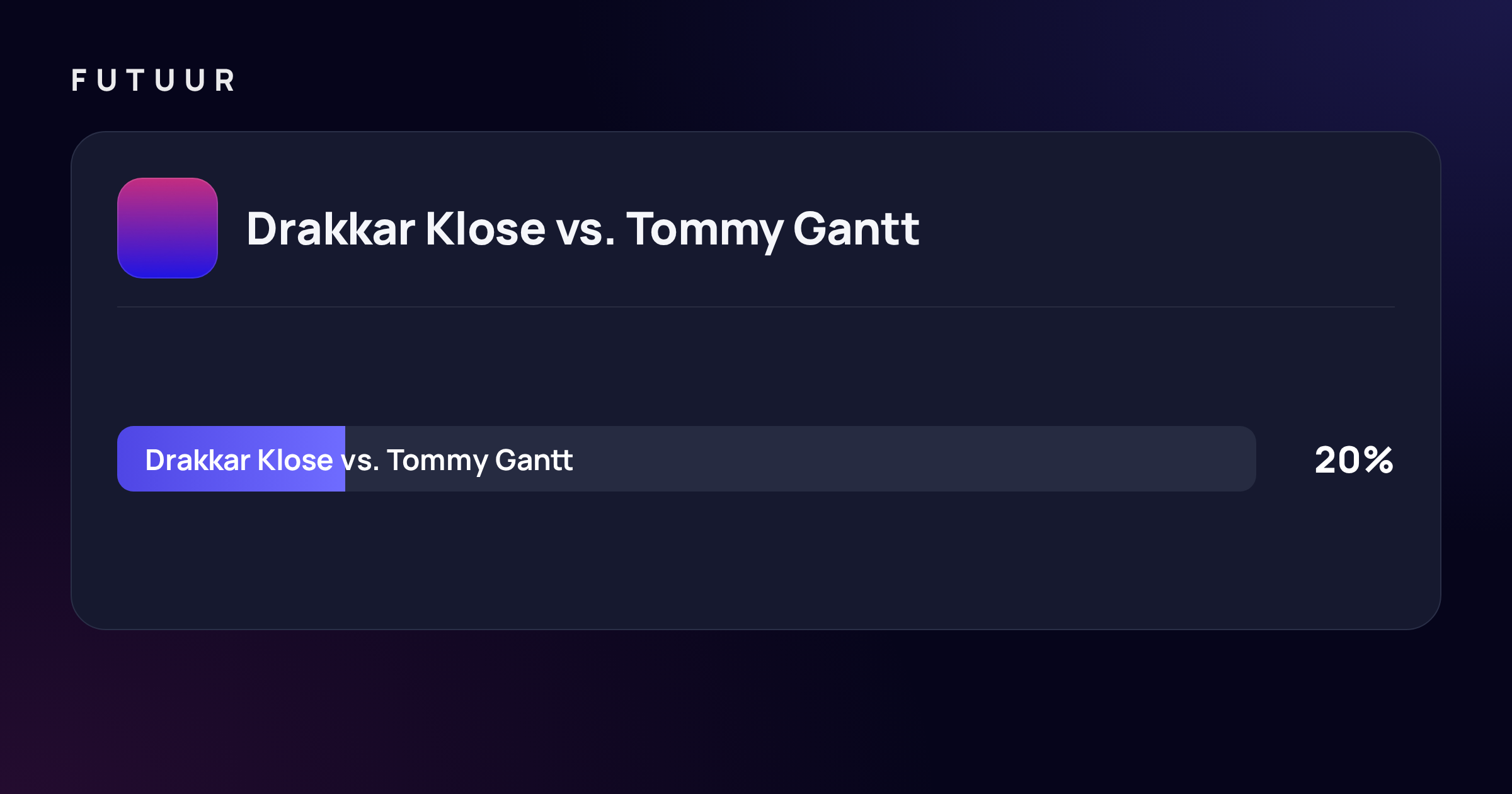
Task: Click the FUTUUR logo
Action: [153, 81]
